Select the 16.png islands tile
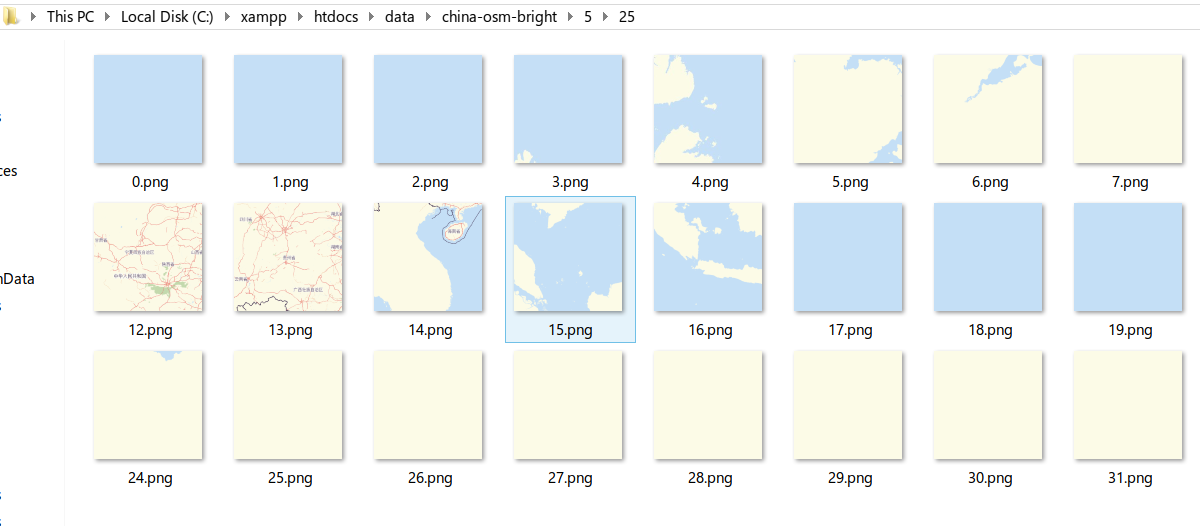The image size is (1200, 526). click(708, 257)
